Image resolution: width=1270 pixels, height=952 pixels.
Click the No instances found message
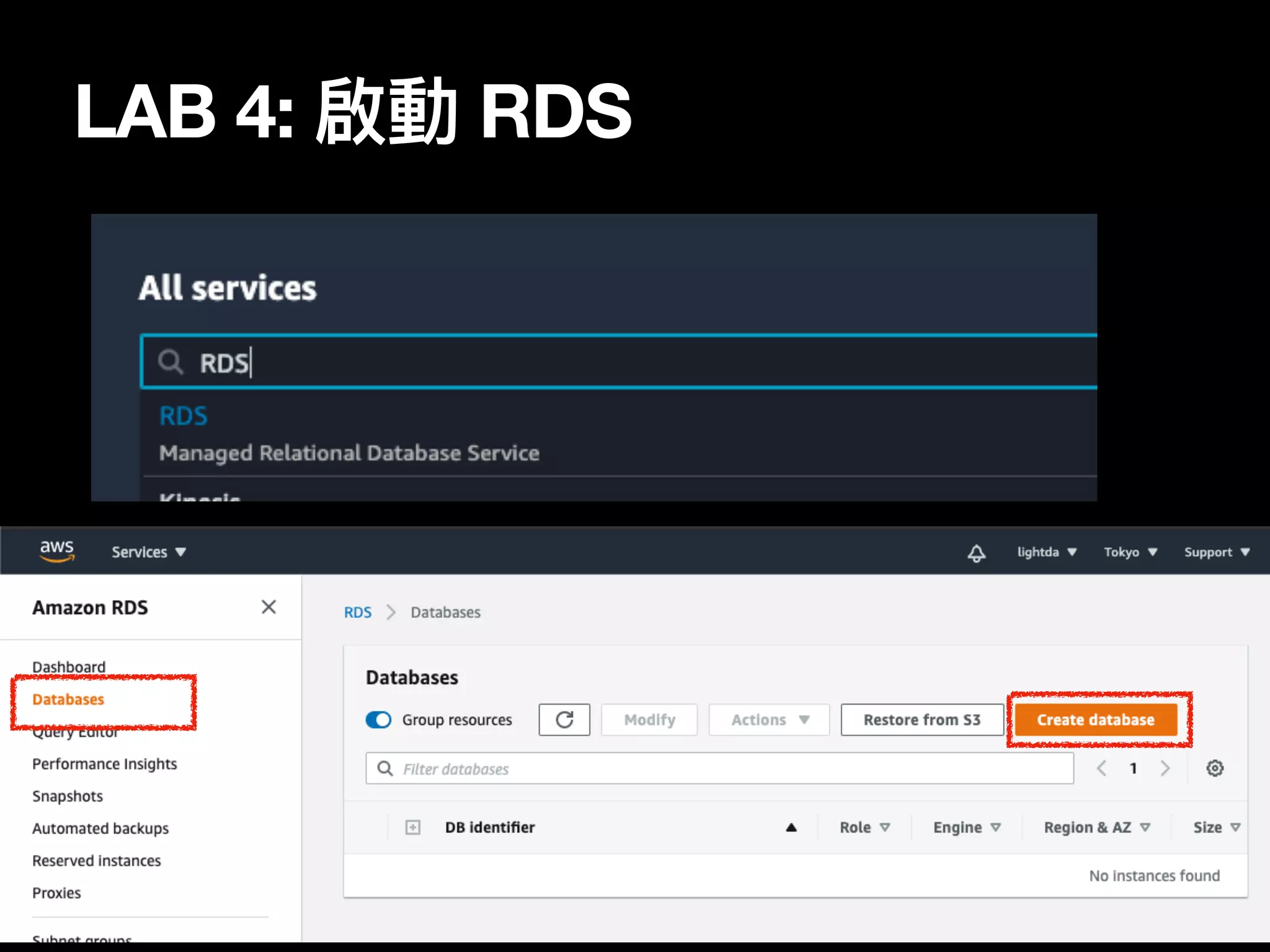click(1155, 876)
